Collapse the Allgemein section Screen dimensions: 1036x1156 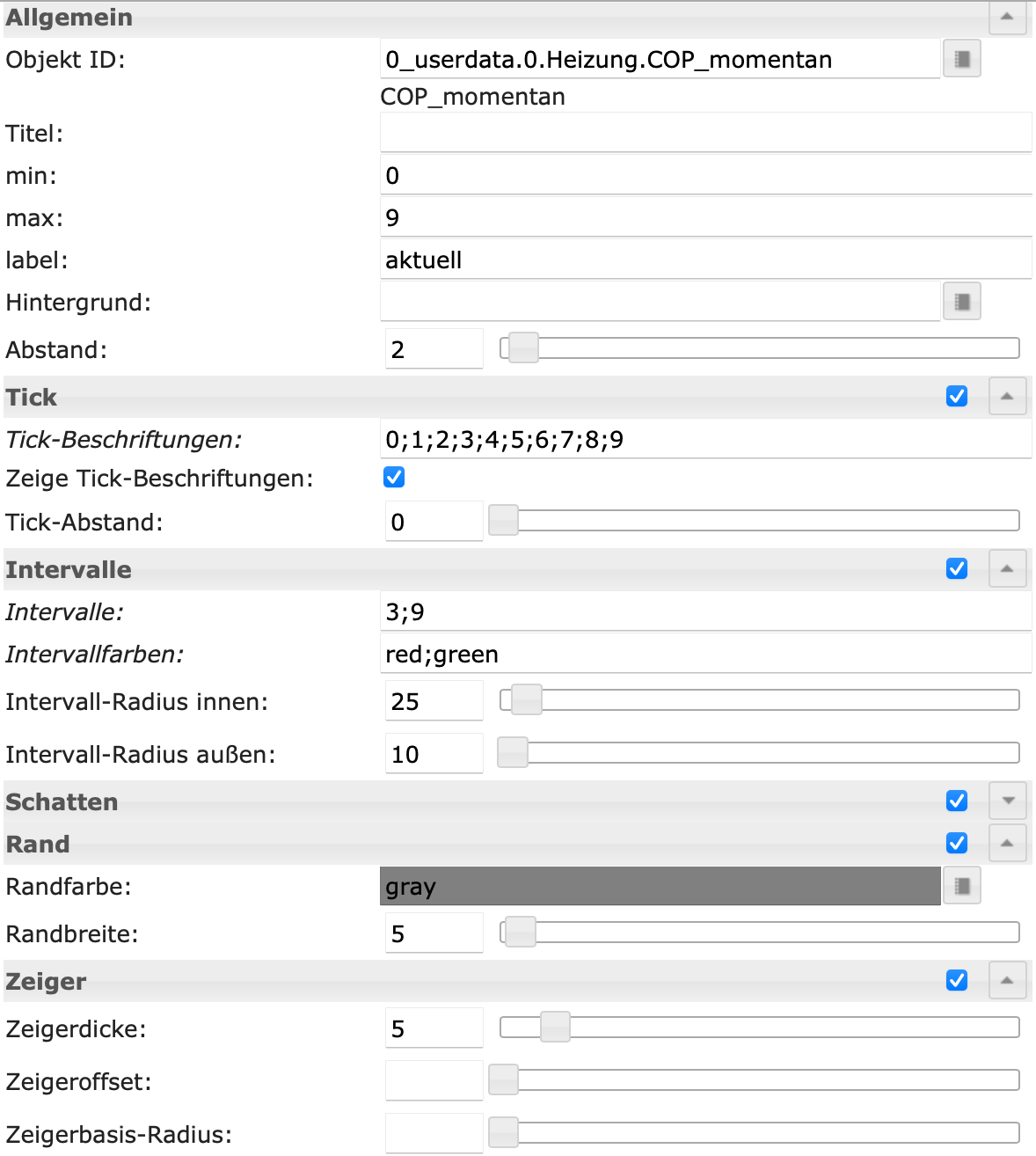coord(1007,17)
